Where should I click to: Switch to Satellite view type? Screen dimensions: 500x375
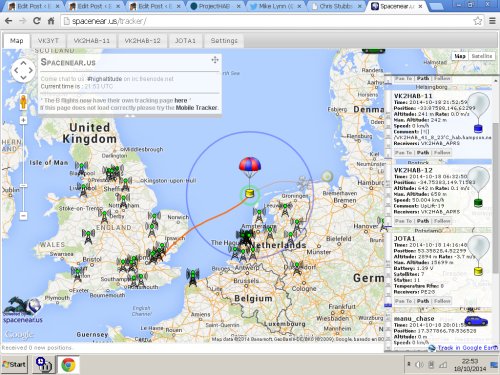[x=482, y=56]
